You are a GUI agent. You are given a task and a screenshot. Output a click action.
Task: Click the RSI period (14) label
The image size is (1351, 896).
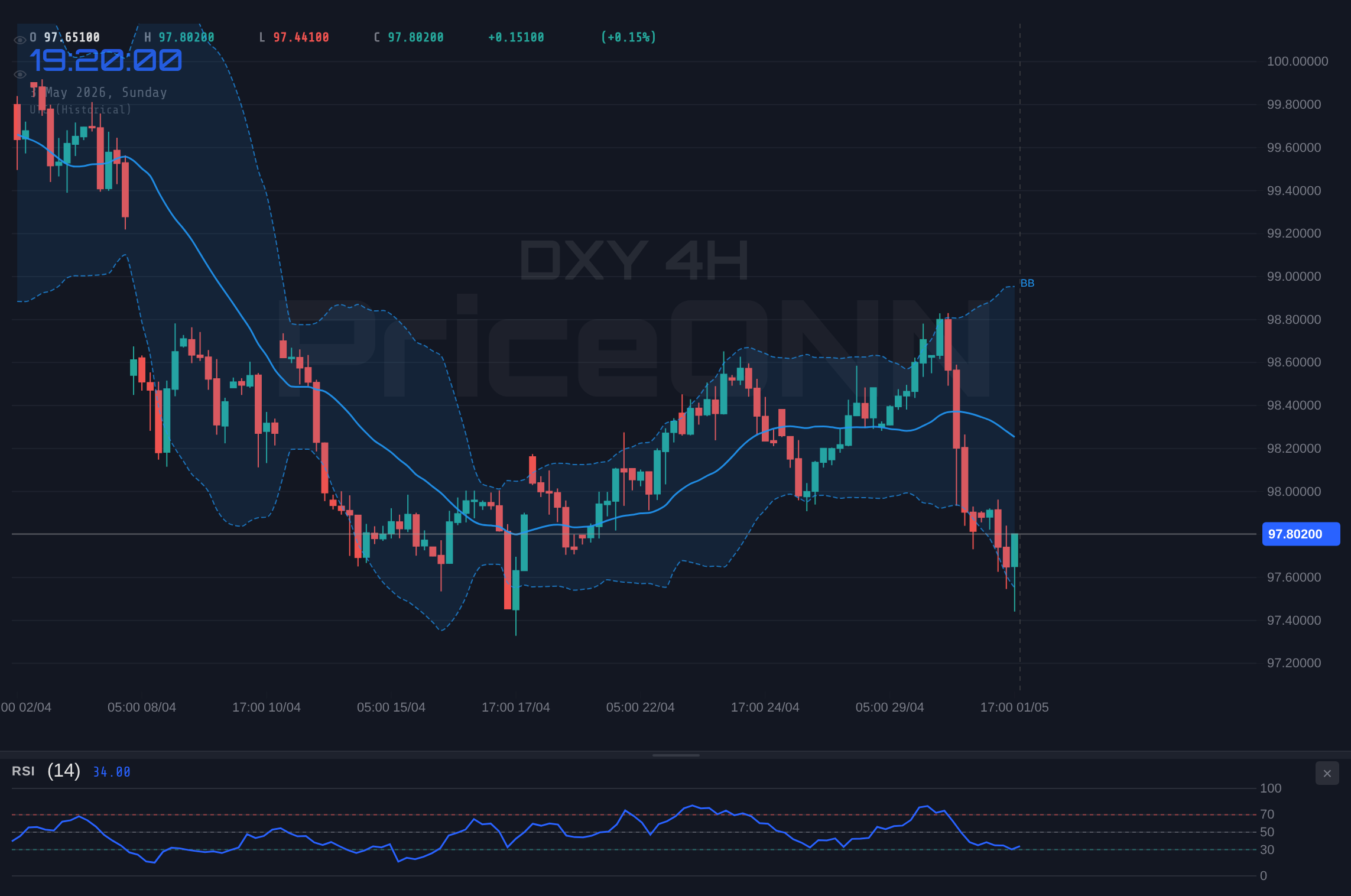tap(64, 771)
